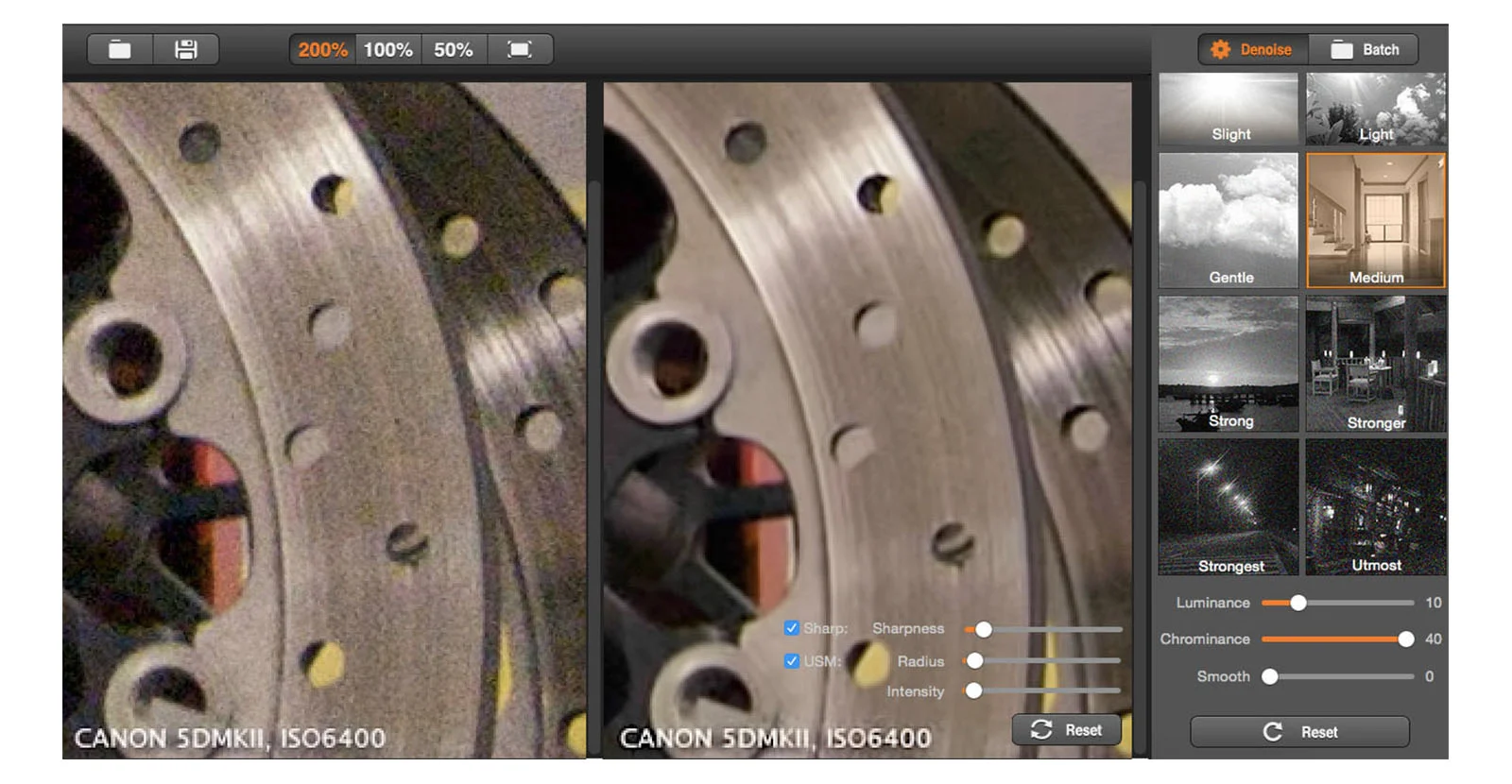Save the image with the floppy icon
The height and width of the screenshot is (784, 1512).
point(186,49)
